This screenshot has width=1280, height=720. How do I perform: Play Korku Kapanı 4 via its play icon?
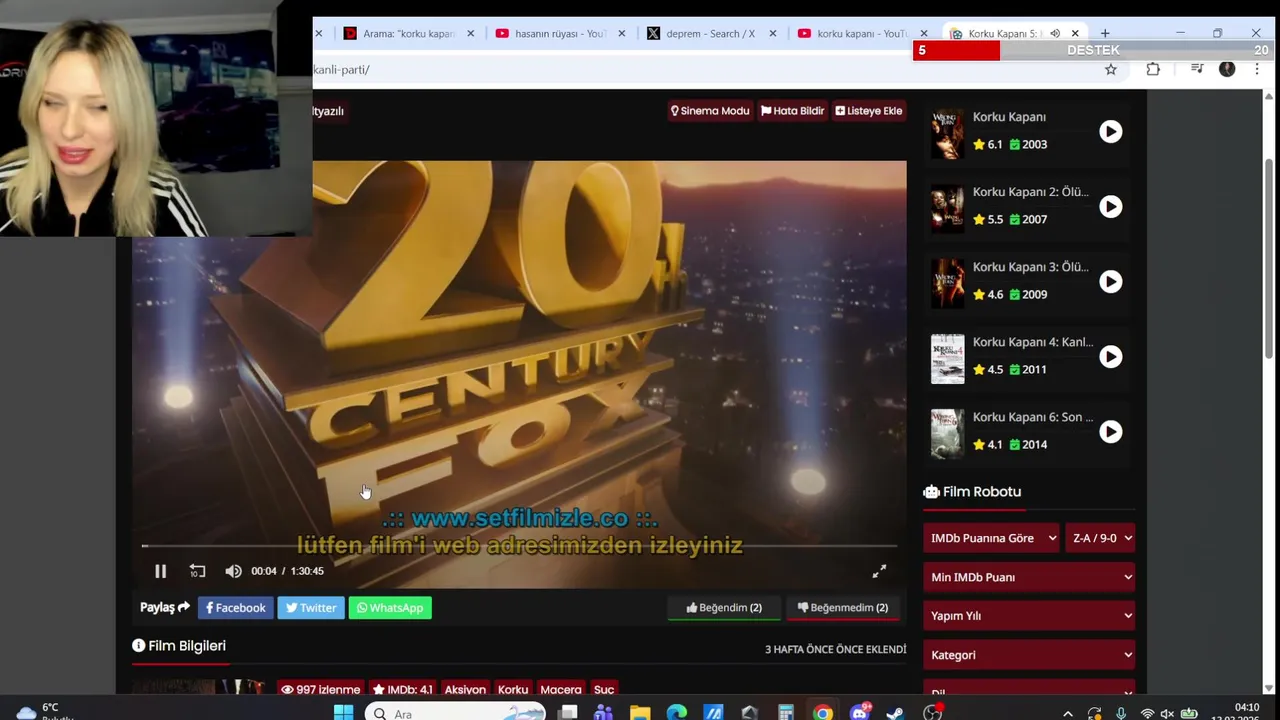(1111, 356)
